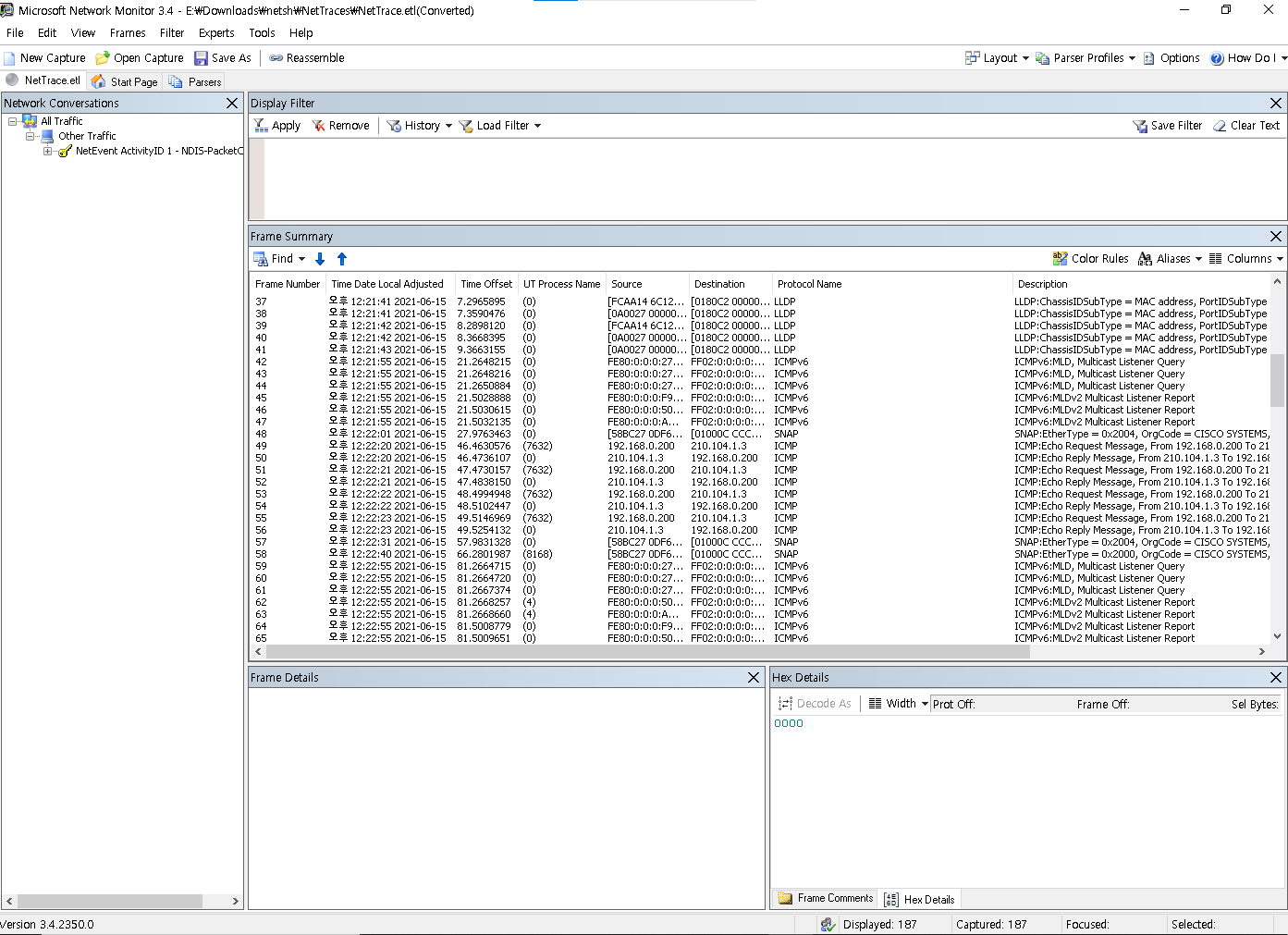1288x935 pixels.
Task: Click the Reassemble toolbar button
Action: 307,57
